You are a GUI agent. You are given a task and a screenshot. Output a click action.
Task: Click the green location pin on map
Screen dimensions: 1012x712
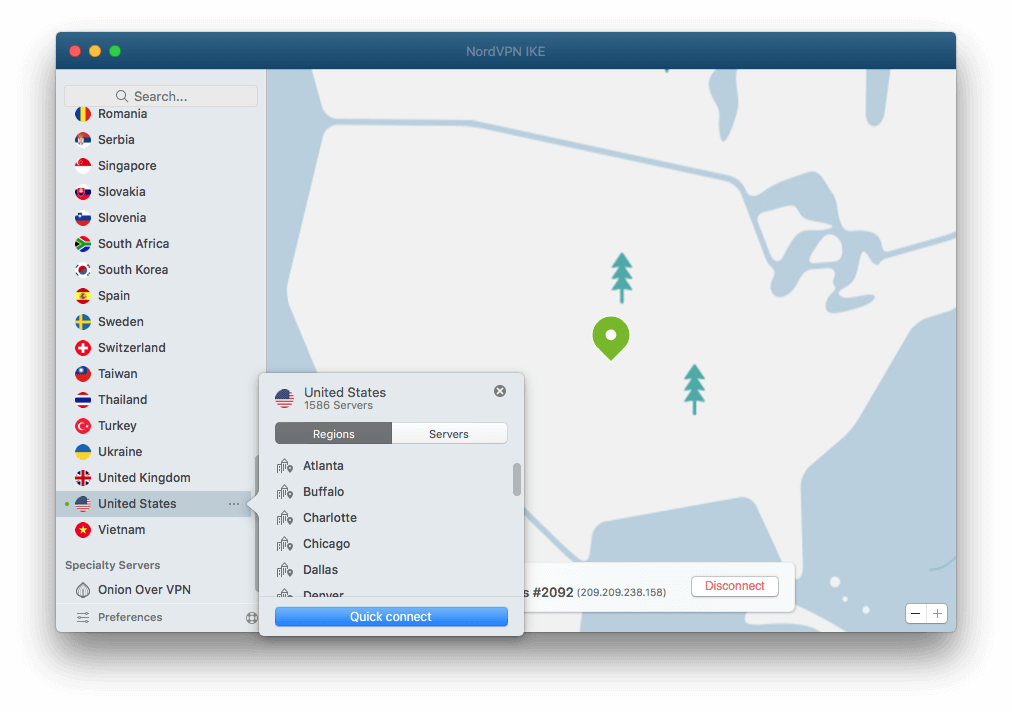611,338
